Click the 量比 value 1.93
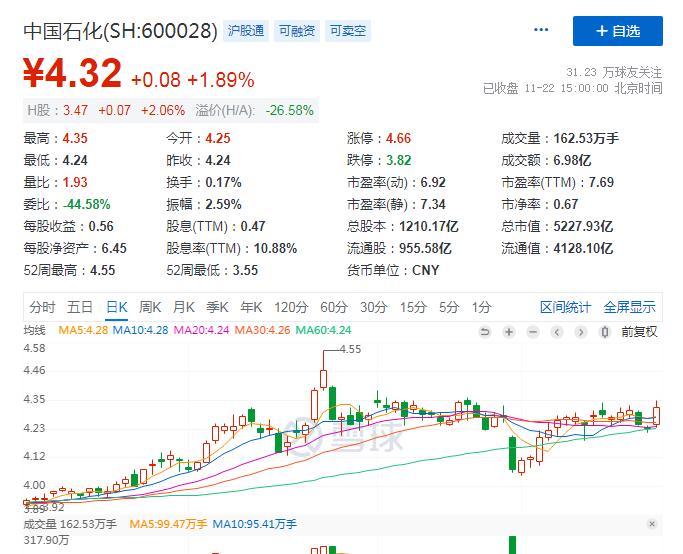 tap(75, 182)
